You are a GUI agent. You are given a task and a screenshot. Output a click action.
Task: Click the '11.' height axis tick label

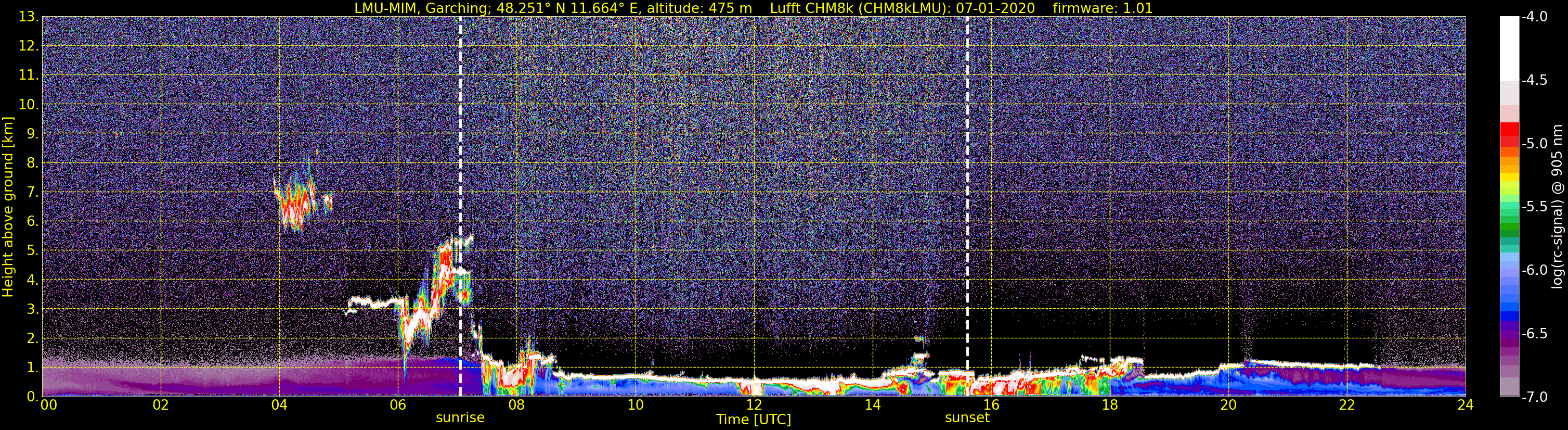pyautogui.click(x=29, y=75)
